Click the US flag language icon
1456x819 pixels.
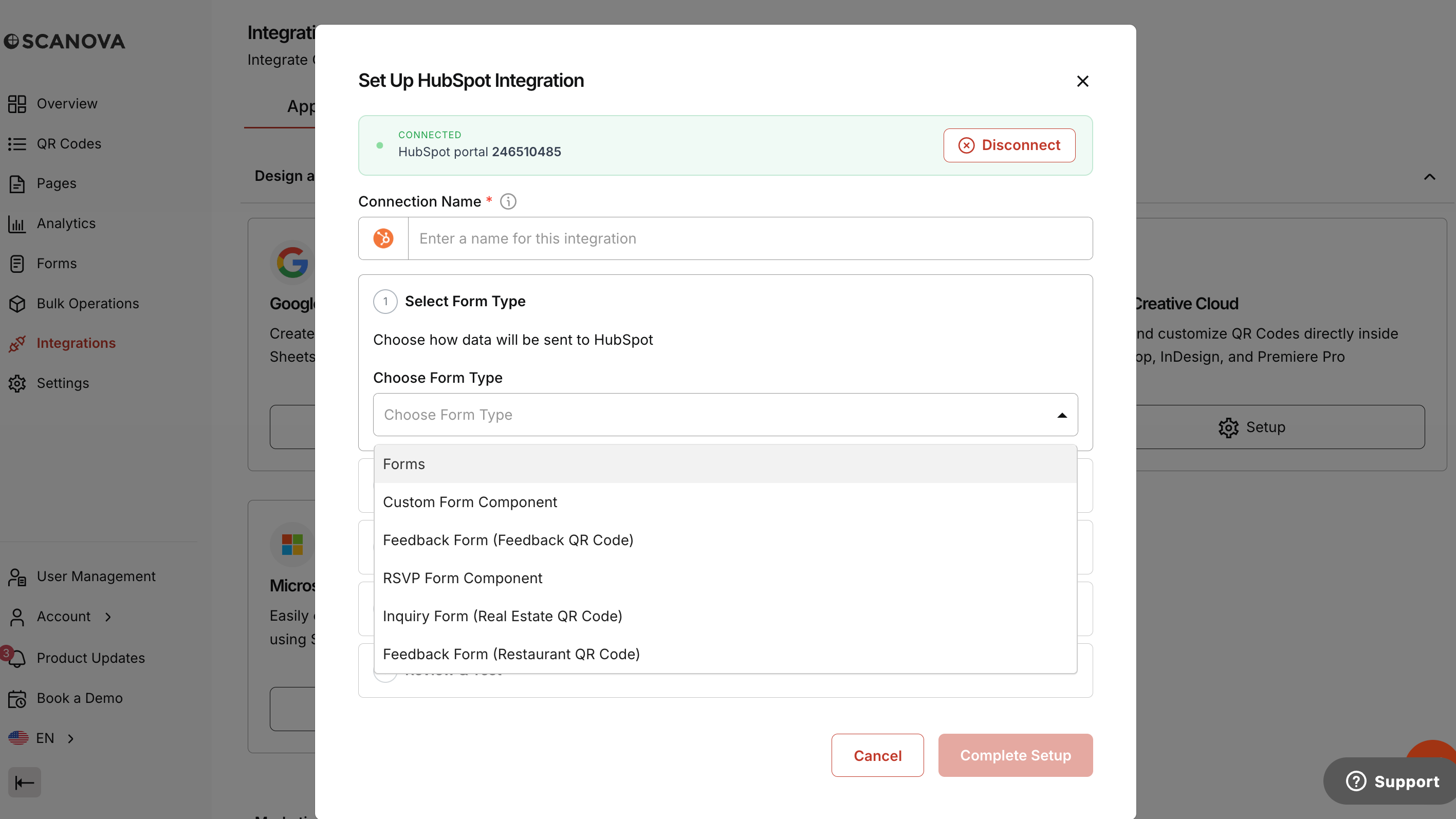coord(18,739)
